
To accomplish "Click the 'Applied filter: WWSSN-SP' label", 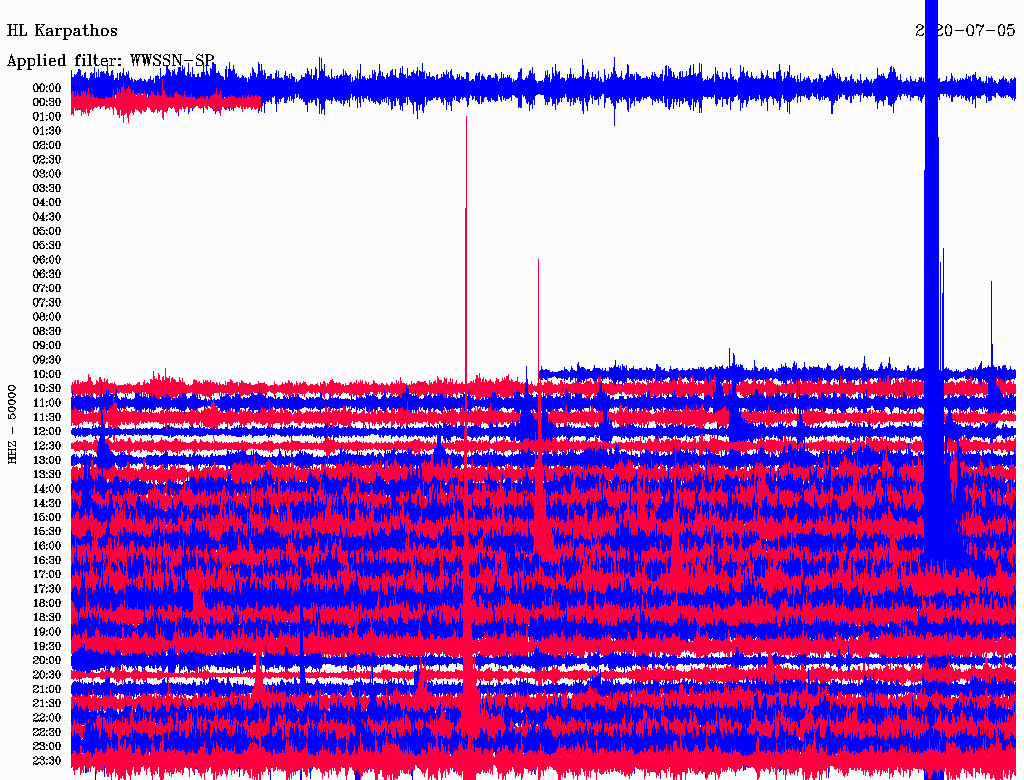I will 110,61.
